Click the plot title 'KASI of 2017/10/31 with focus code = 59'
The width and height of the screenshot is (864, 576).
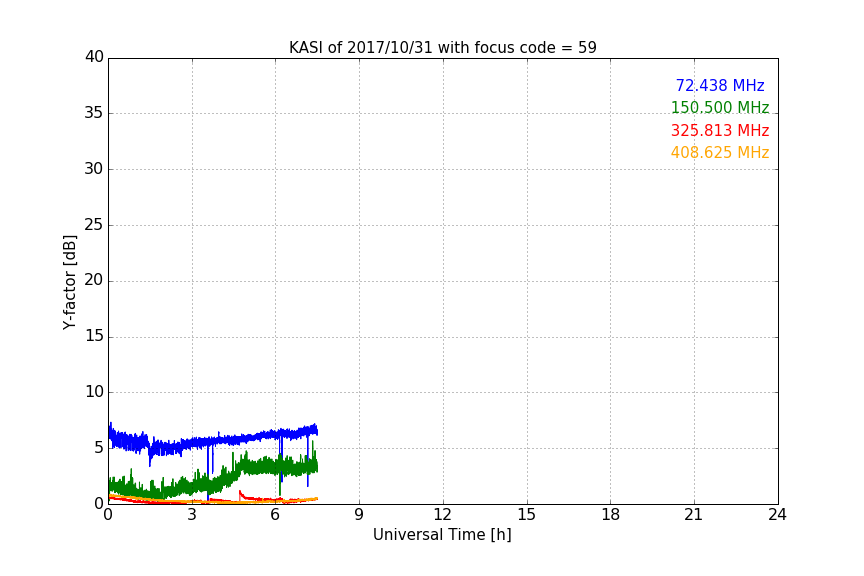(x=442, y=48)
